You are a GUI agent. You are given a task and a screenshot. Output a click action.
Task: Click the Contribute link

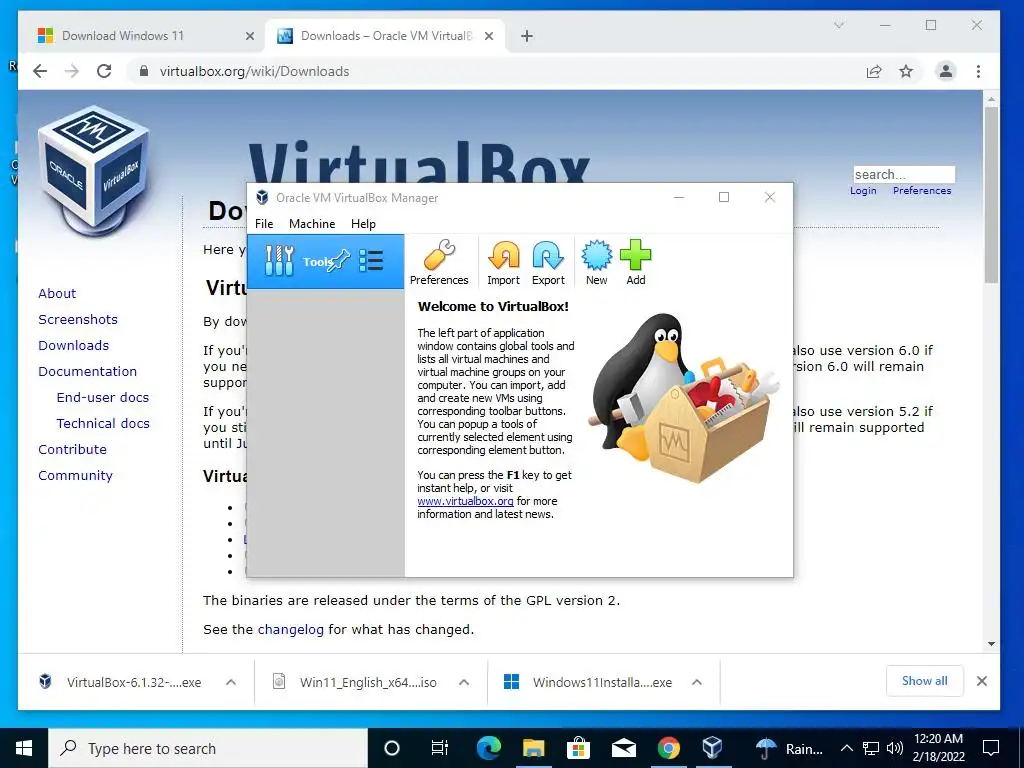point(72,449)
